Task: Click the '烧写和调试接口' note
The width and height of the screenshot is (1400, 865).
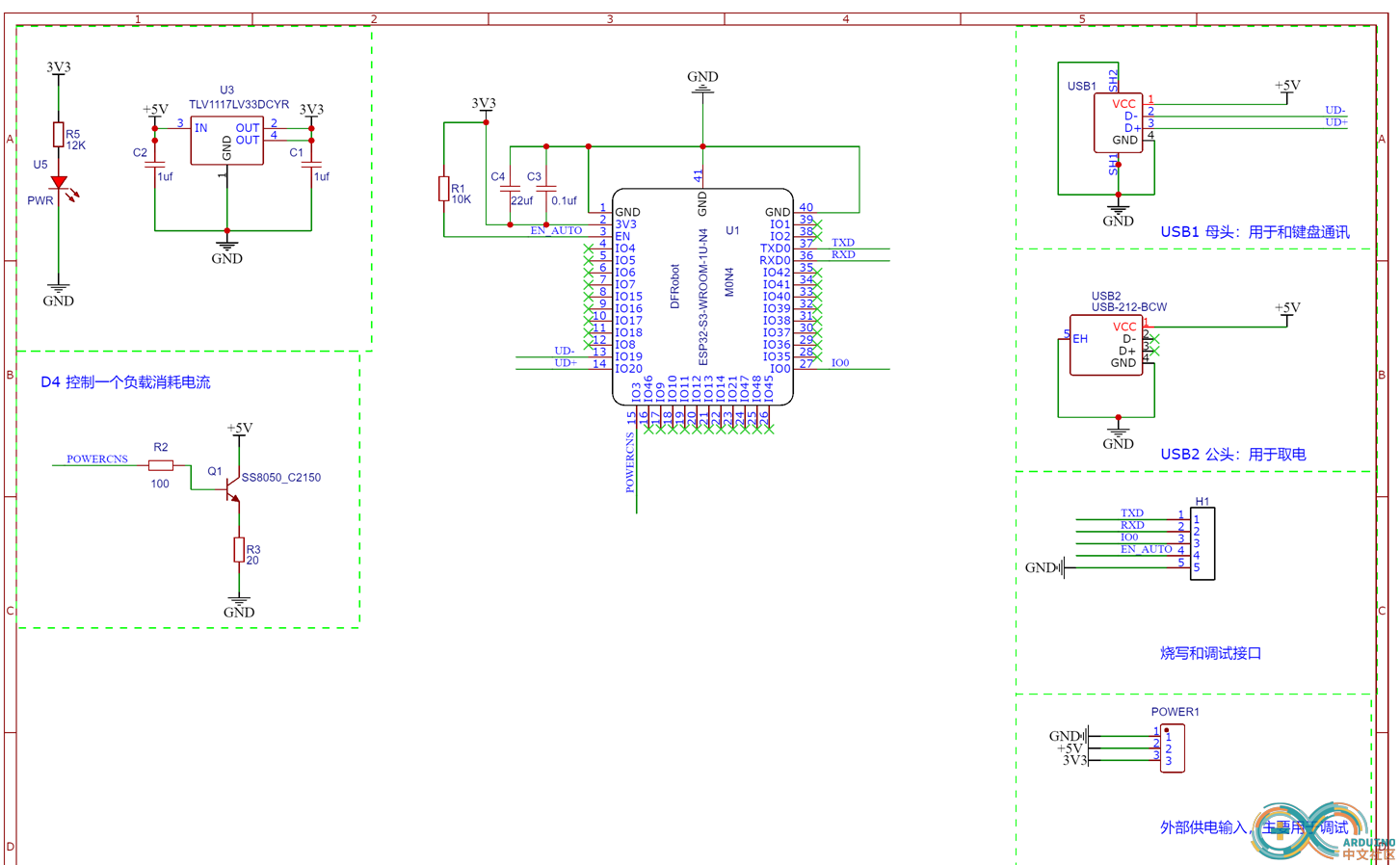Action: 1211,653
